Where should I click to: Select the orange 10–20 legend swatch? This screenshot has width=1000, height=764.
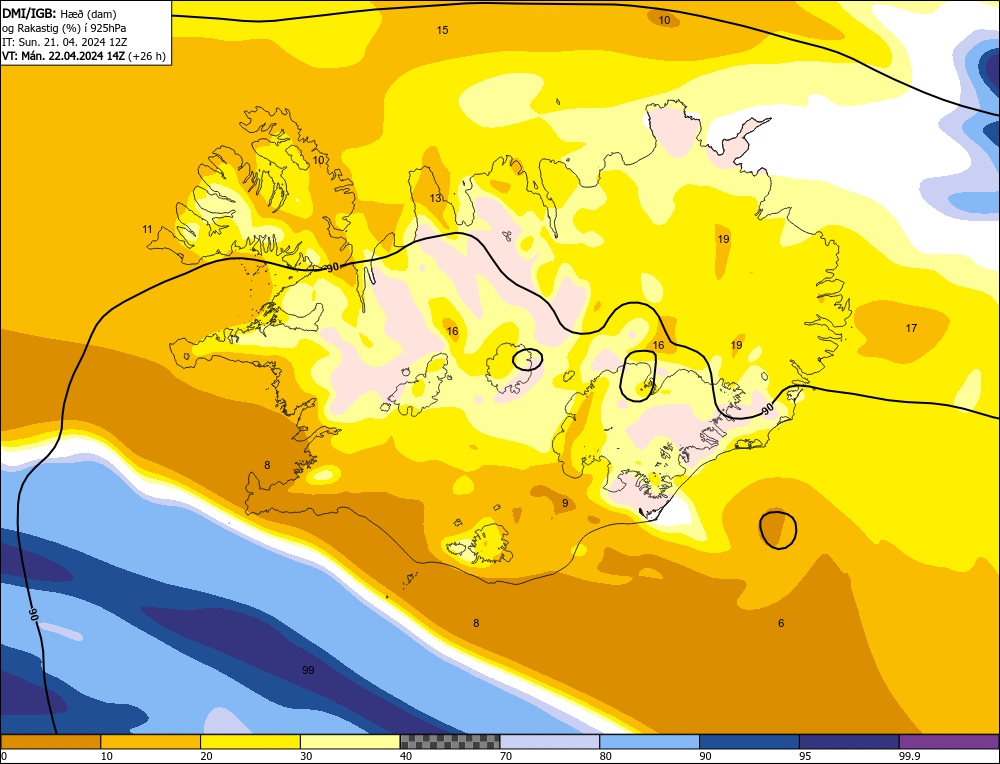[151, 741]
